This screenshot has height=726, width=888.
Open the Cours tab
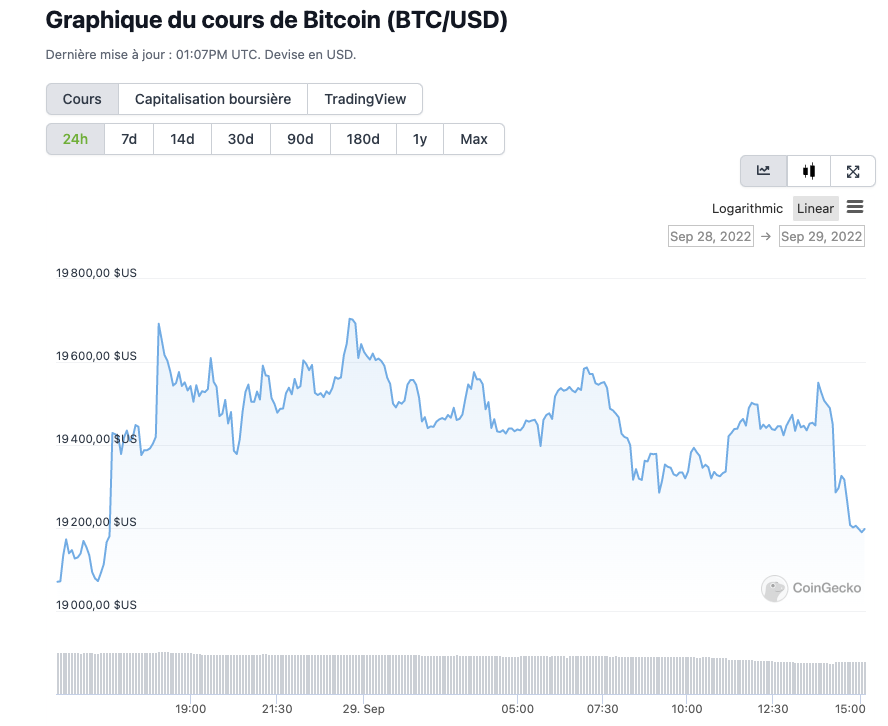click(82, 99)
